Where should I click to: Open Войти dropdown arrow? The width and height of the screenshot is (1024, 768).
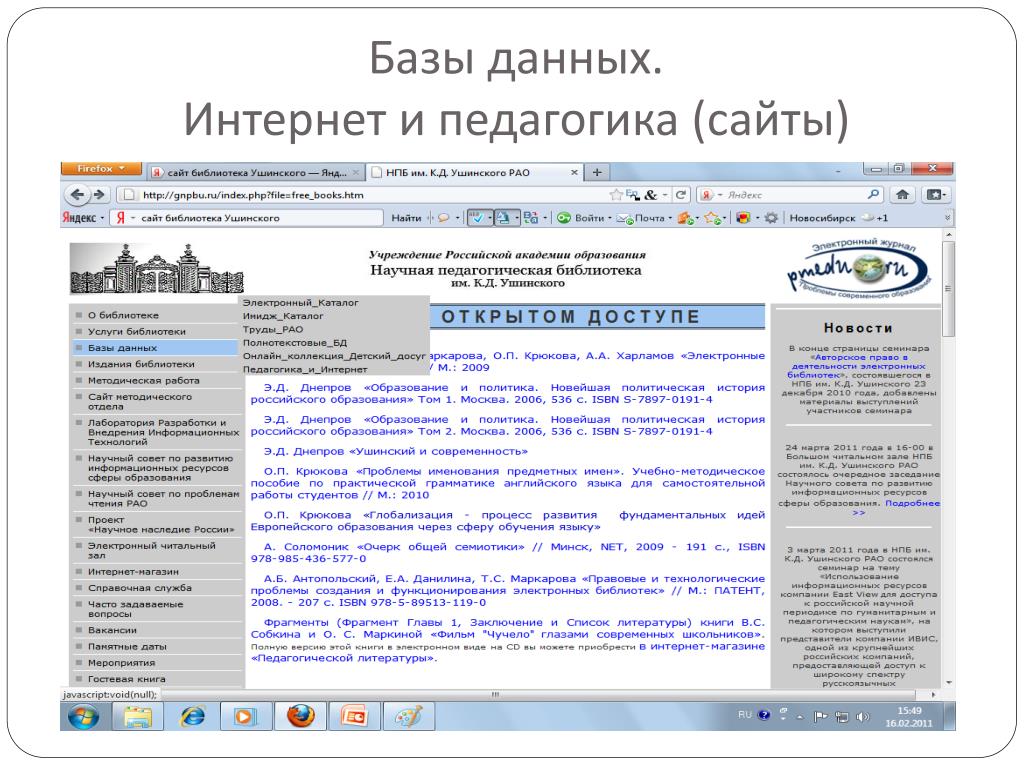coord(610,218)
